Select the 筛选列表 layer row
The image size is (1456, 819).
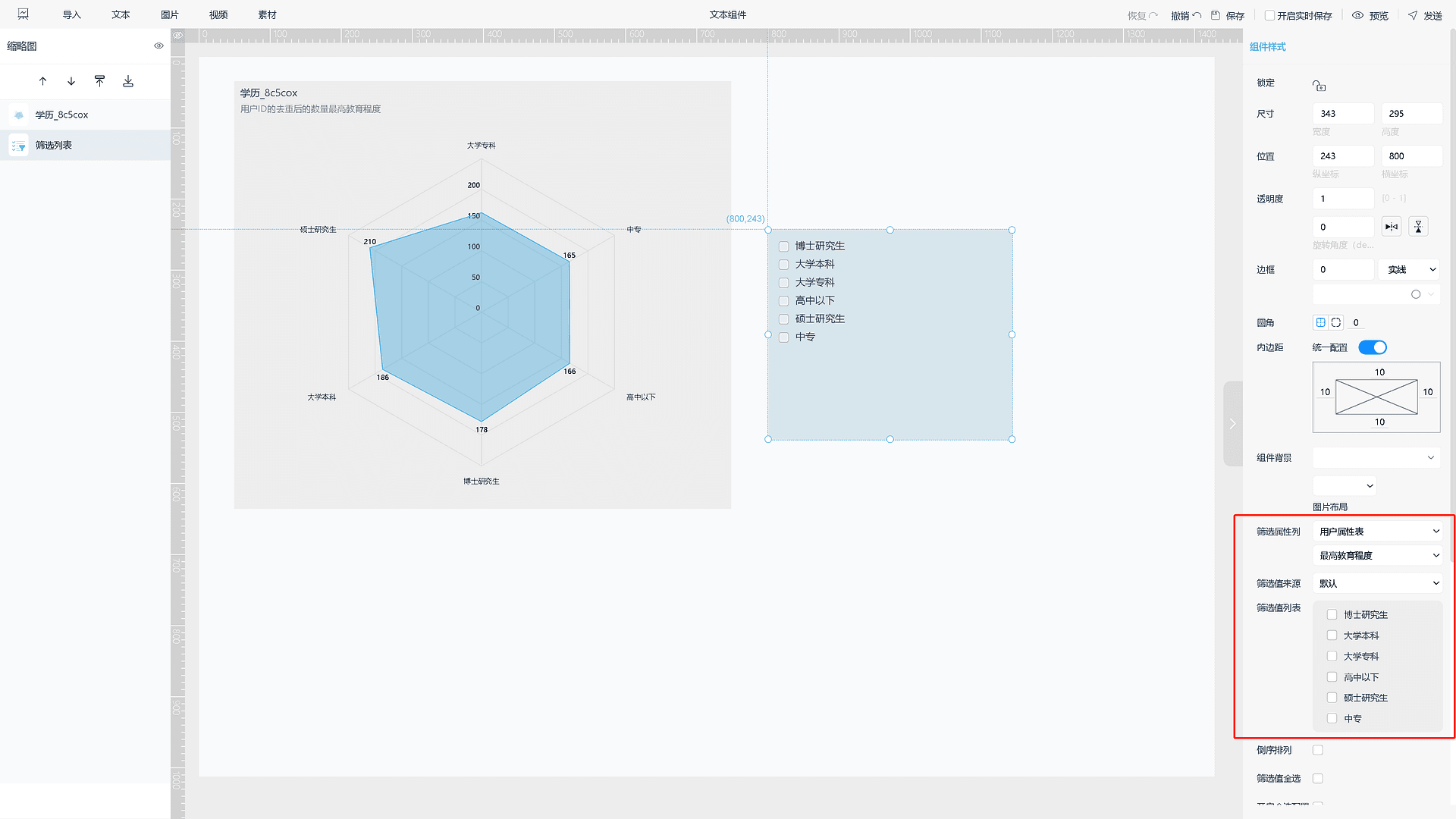tap(85, 145)
